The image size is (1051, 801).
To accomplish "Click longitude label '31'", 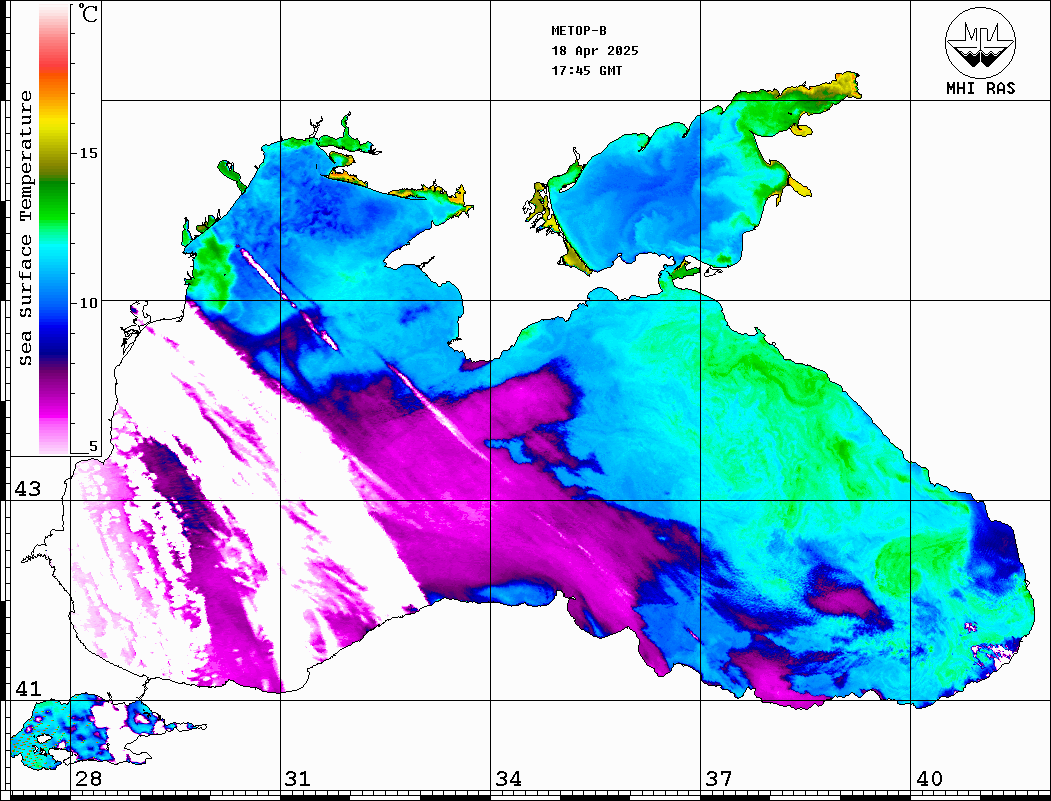I will (x=298, y=778).
